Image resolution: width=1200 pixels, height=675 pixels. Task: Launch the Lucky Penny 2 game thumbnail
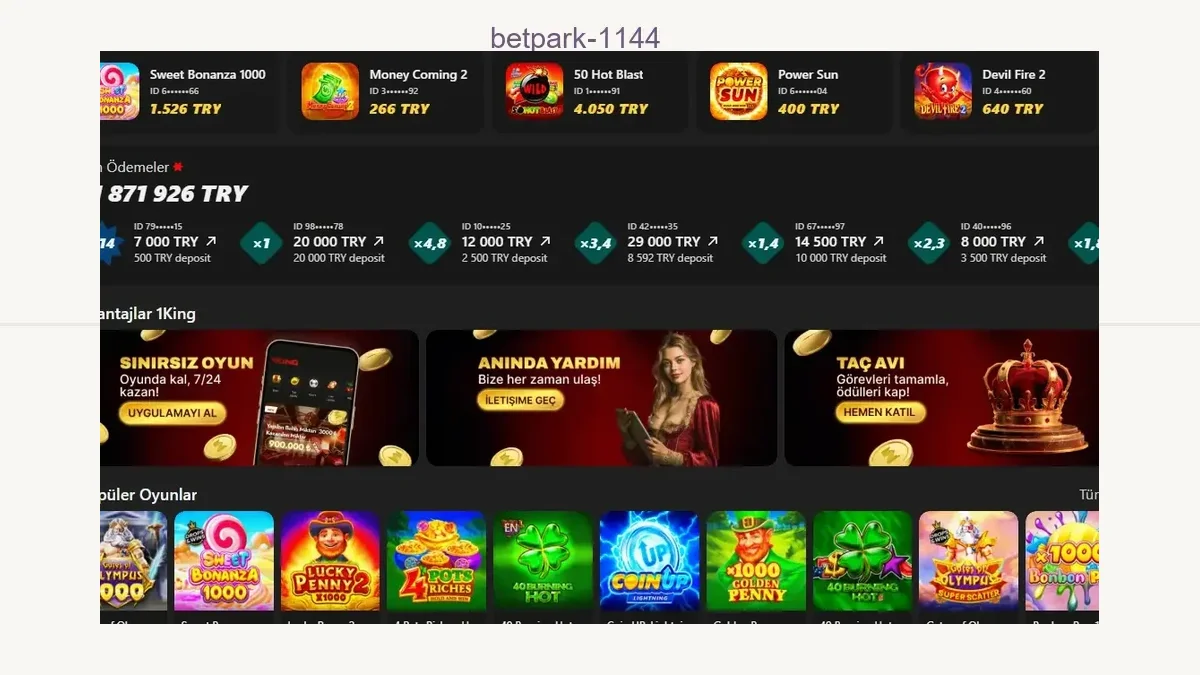(x=330, y=561)
